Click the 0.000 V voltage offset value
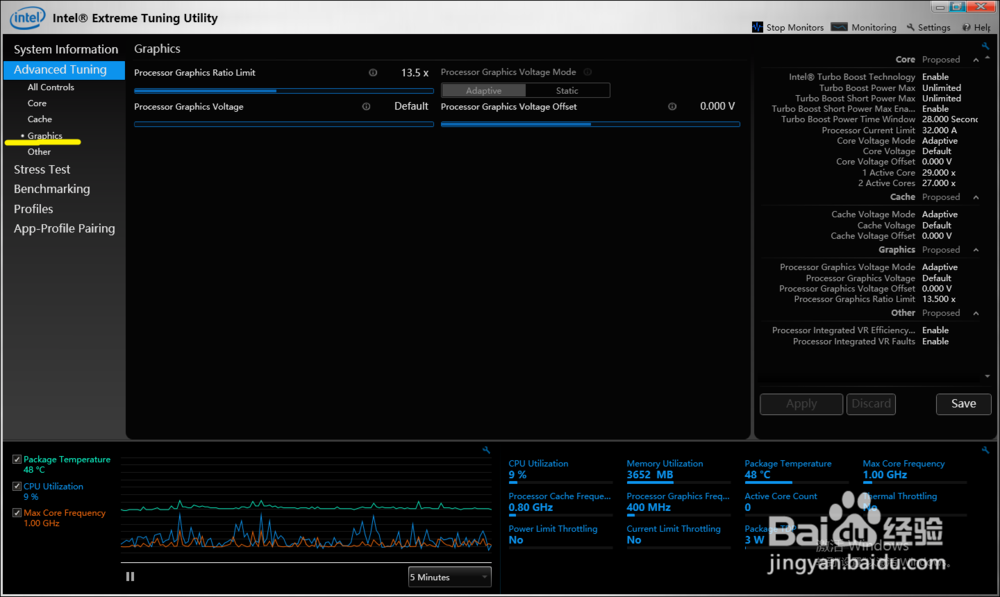This screenshot has height=597, width=1000. (717, 106)
